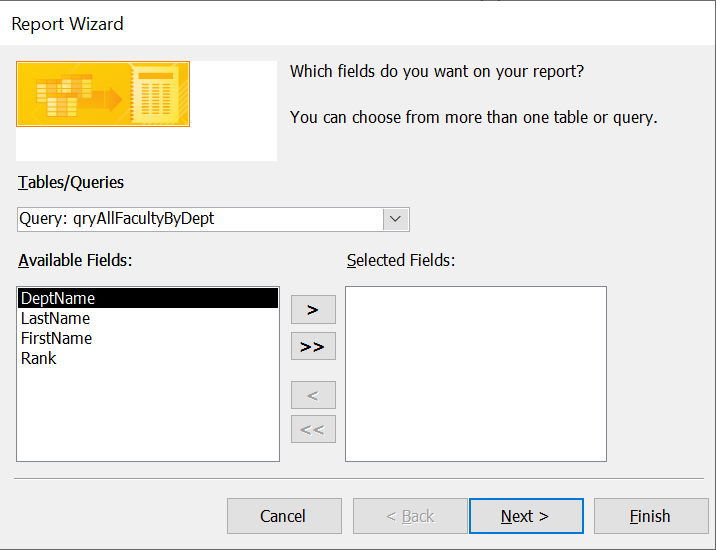Screen dimensions: 716x550
Task: Click the single left arrow remove button
Action: (313, 395)
